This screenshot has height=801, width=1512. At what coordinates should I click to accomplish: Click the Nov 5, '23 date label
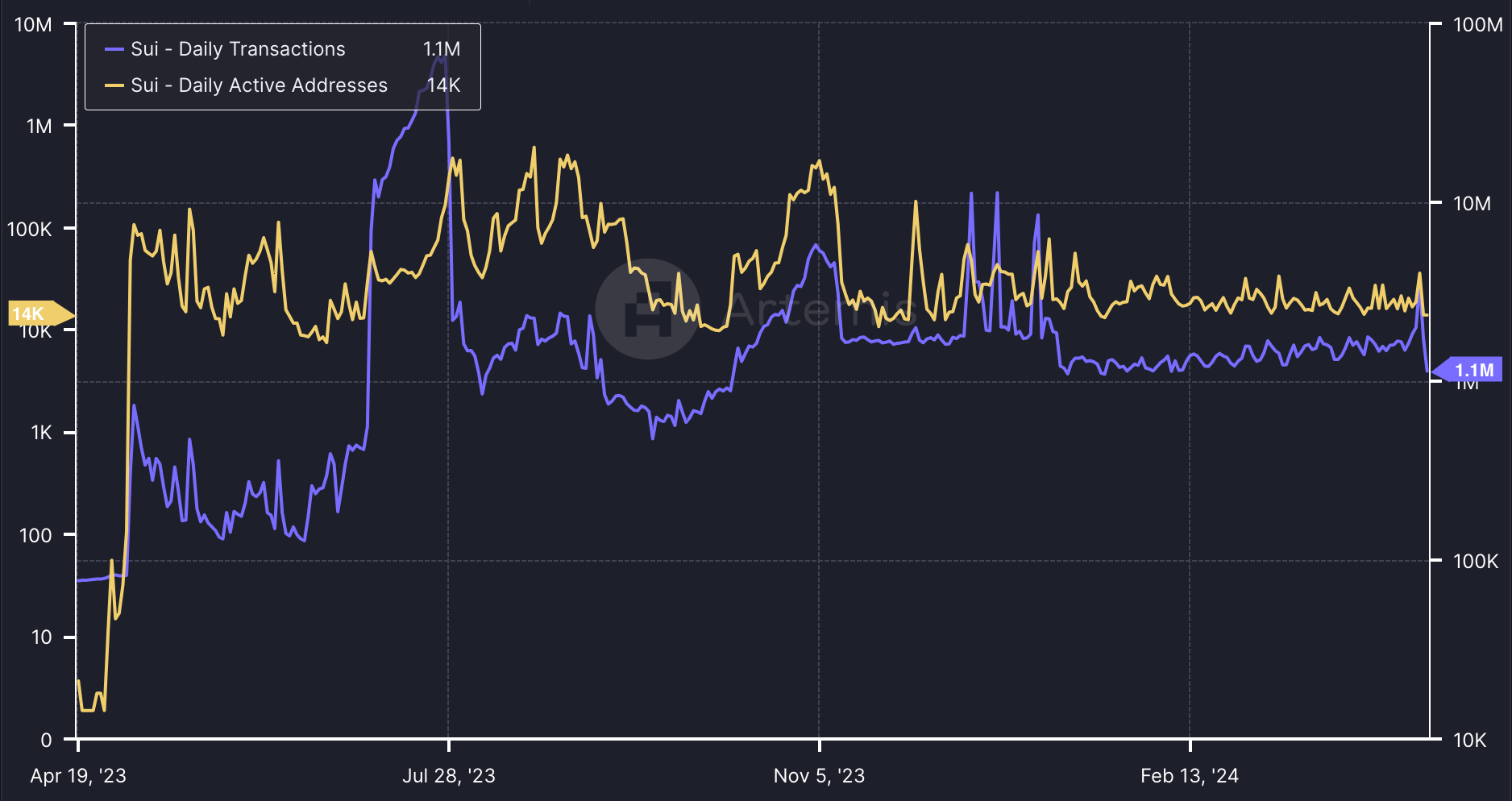[819, 776]
